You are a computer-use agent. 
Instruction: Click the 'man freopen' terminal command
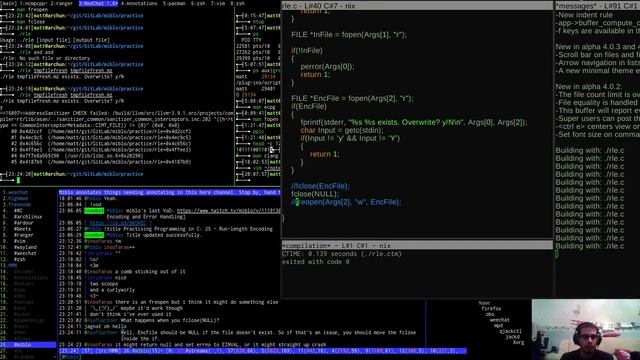(32, 9)
